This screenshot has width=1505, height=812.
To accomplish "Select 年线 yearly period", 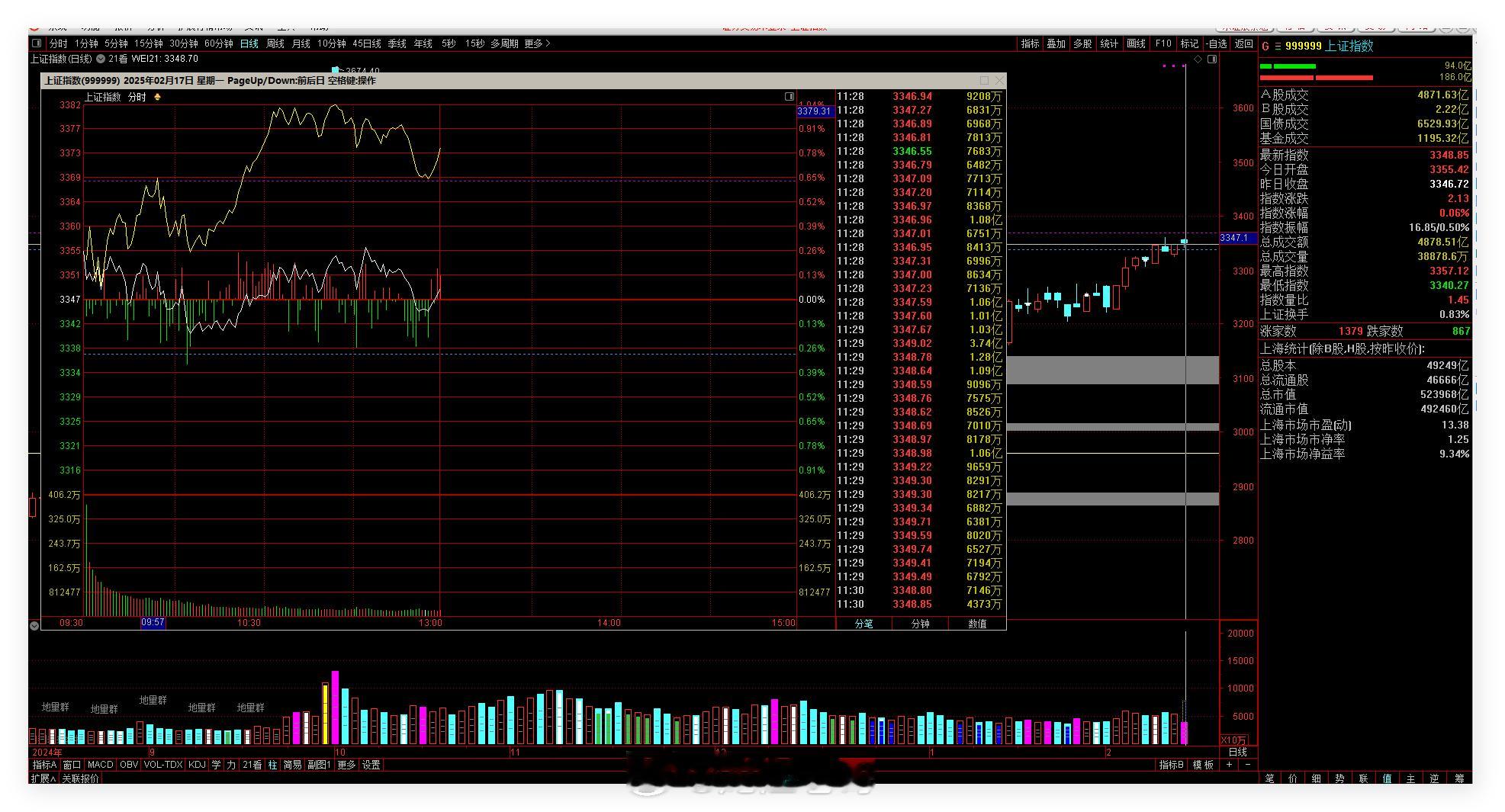I will [423, 43].
